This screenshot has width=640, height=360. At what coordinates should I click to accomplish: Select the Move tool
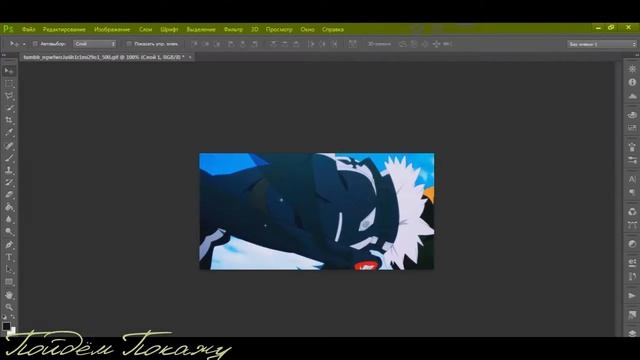click(9, 71)
